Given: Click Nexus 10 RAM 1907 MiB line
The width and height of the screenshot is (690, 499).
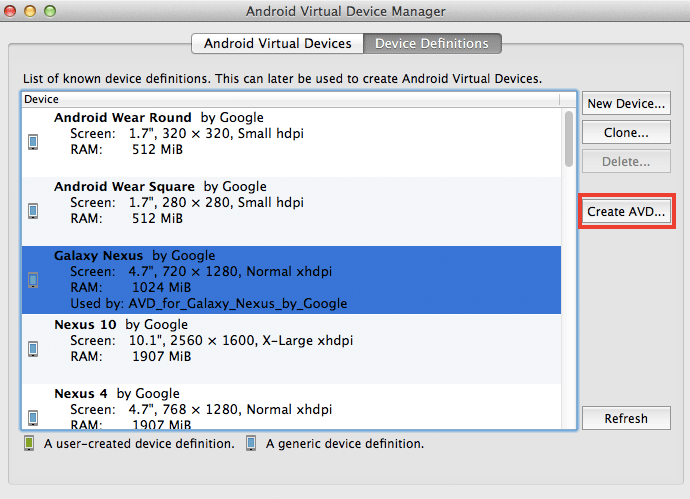Looking at the screenshot, I should coord(131,356).
